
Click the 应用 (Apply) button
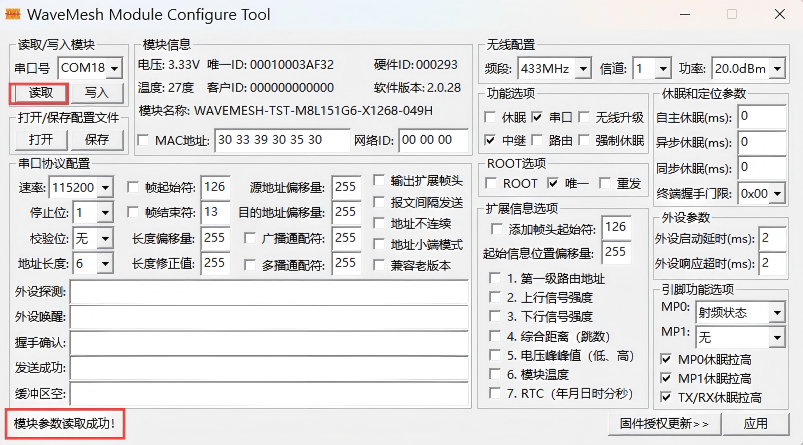[756, 424]
